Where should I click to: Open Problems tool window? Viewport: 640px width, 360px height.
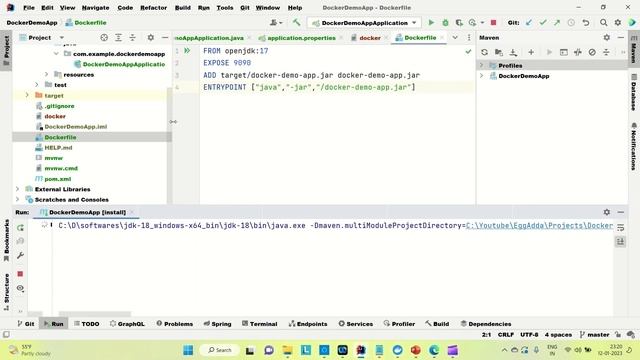coord(175,324)
